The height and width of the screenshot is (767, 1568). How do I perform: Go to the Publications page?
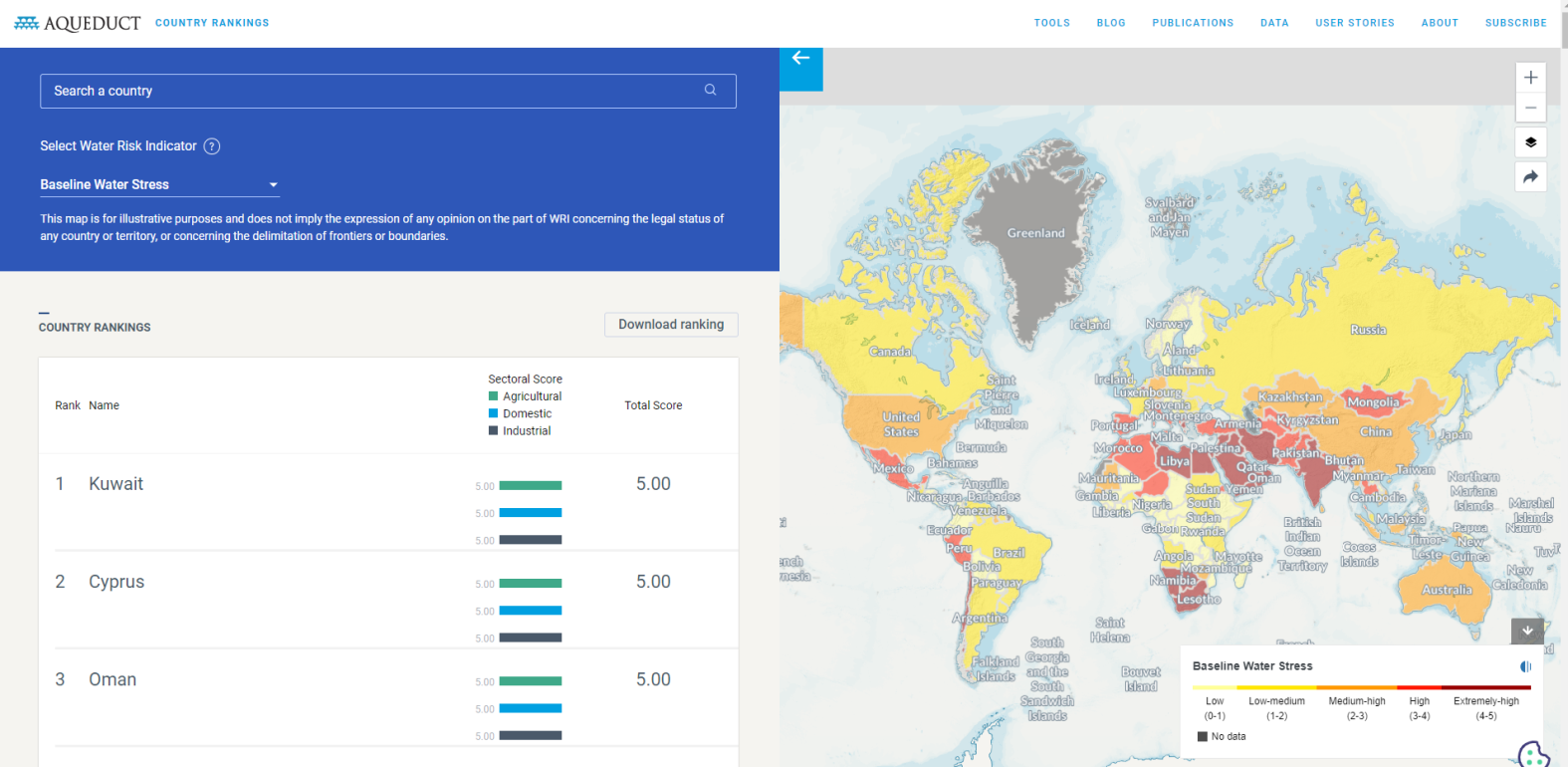[x=1193, y=23]
